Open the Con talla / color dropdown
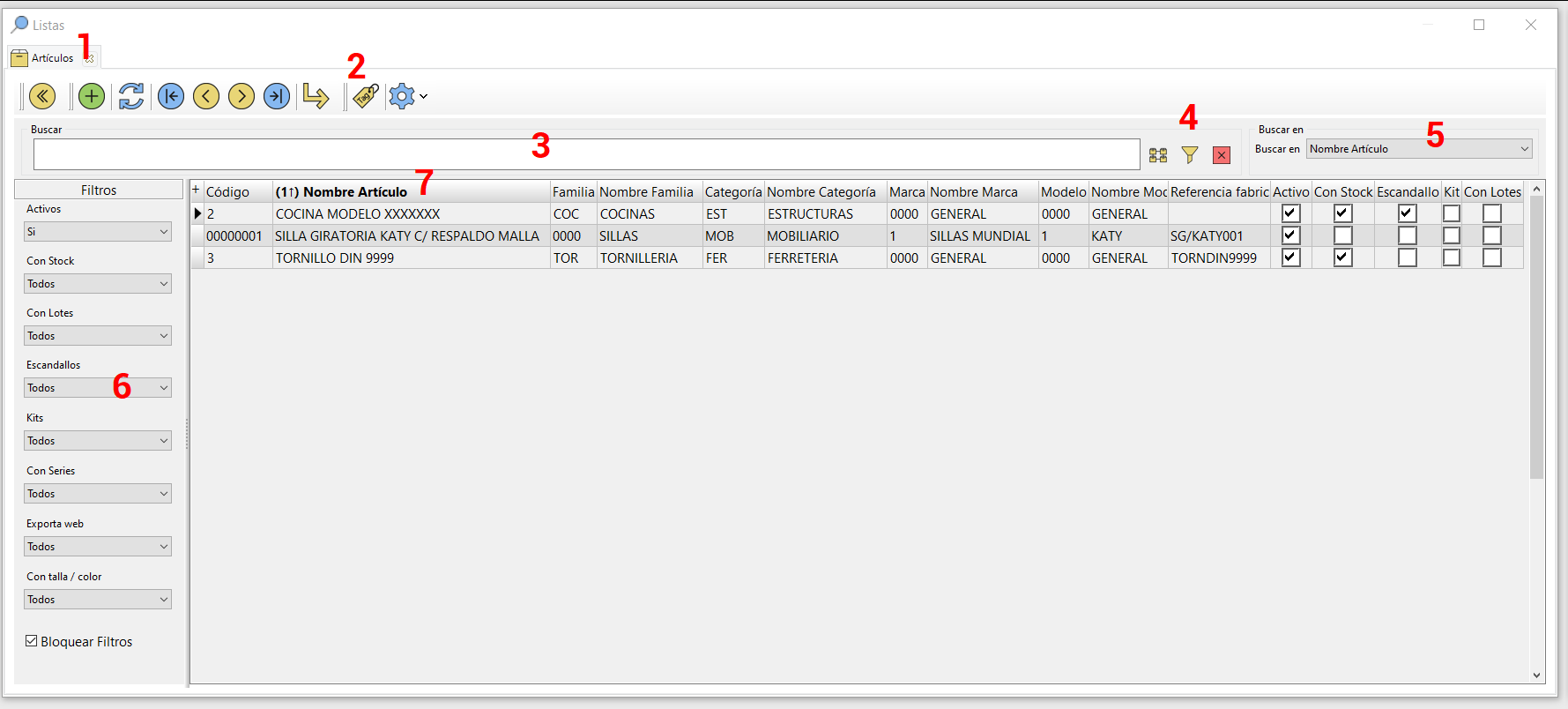 point(98,600)
